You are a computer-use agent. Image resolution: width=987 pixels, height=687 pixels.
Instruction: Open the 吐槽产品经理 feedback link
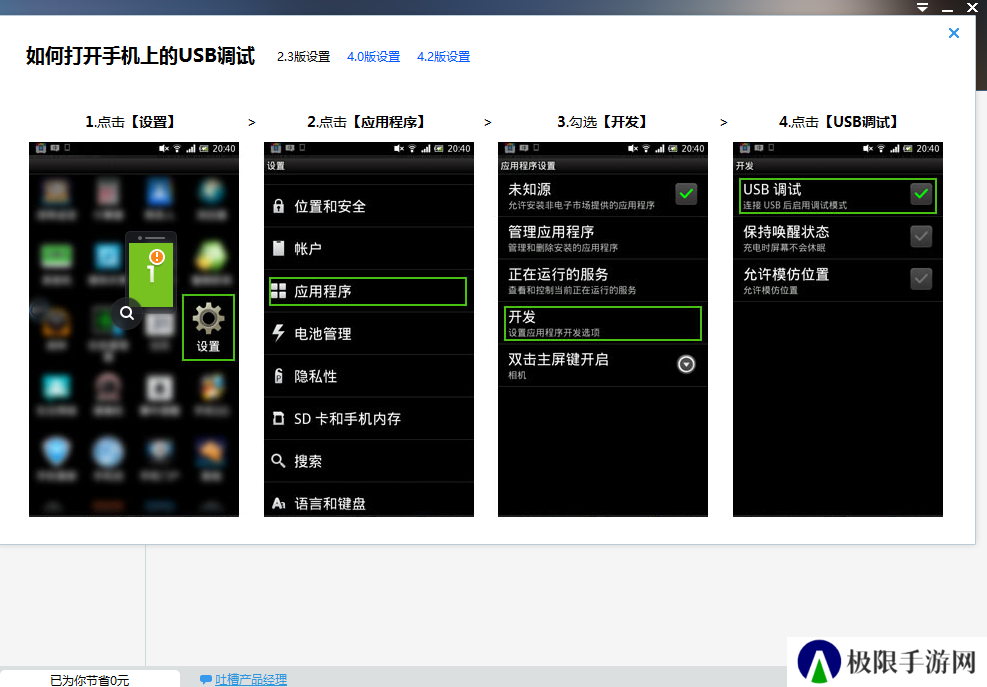pos(251,679)
